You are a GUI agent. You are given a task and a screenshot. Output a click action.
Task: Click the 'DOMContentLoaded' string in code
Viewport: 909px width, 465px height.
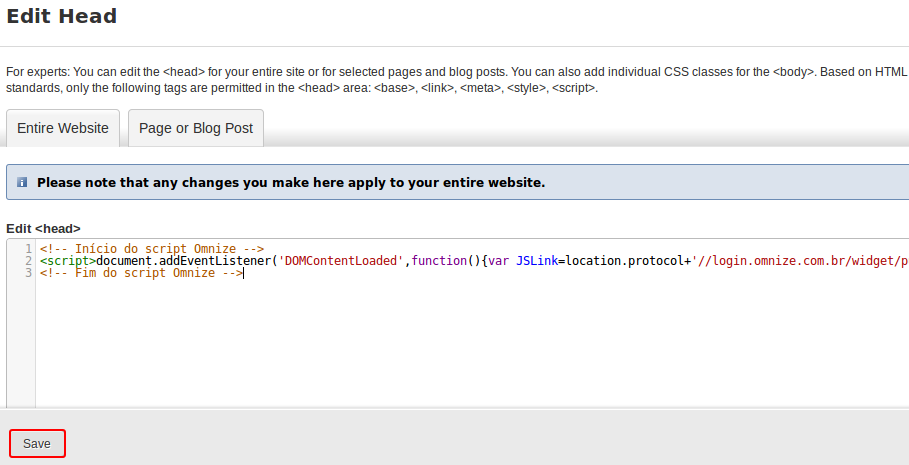pos(341,261)
